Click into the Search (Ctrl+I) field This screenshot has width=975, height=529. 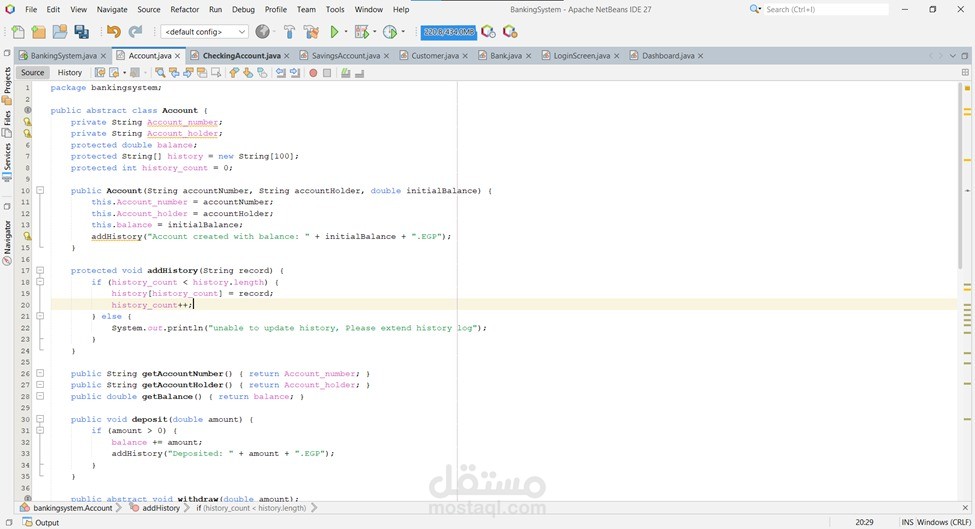pos(826,9)
